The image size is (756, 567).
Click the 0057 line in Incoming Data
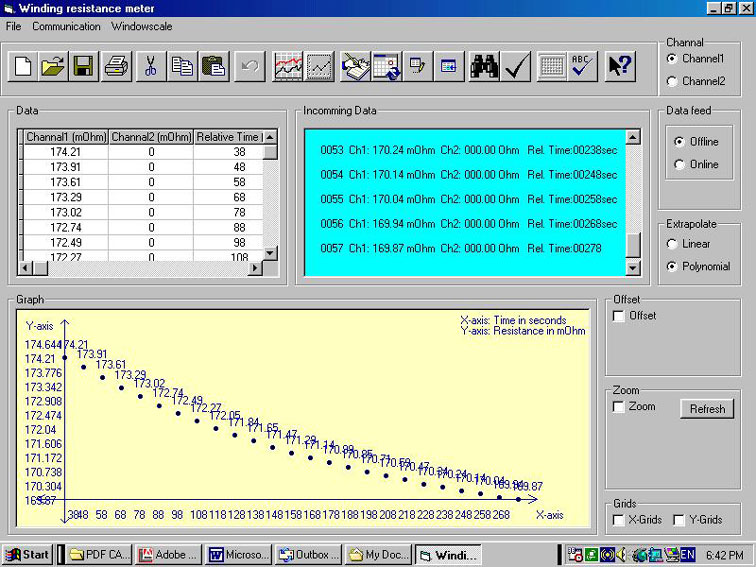[x=461, y=248]
